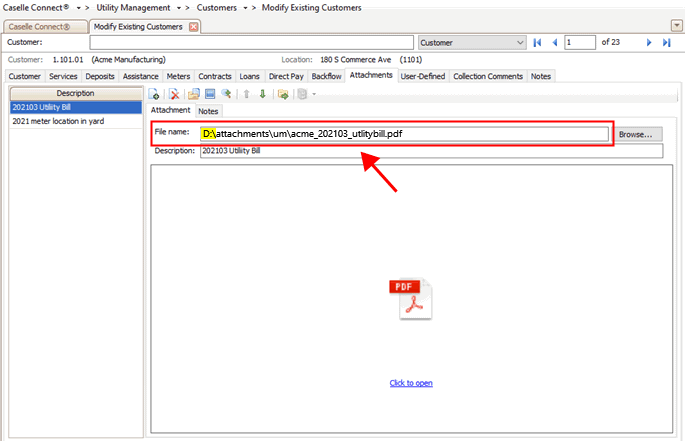The image size is (685, 441).
Task: Open attachment file via the folder icon
Action: (194, 94)
